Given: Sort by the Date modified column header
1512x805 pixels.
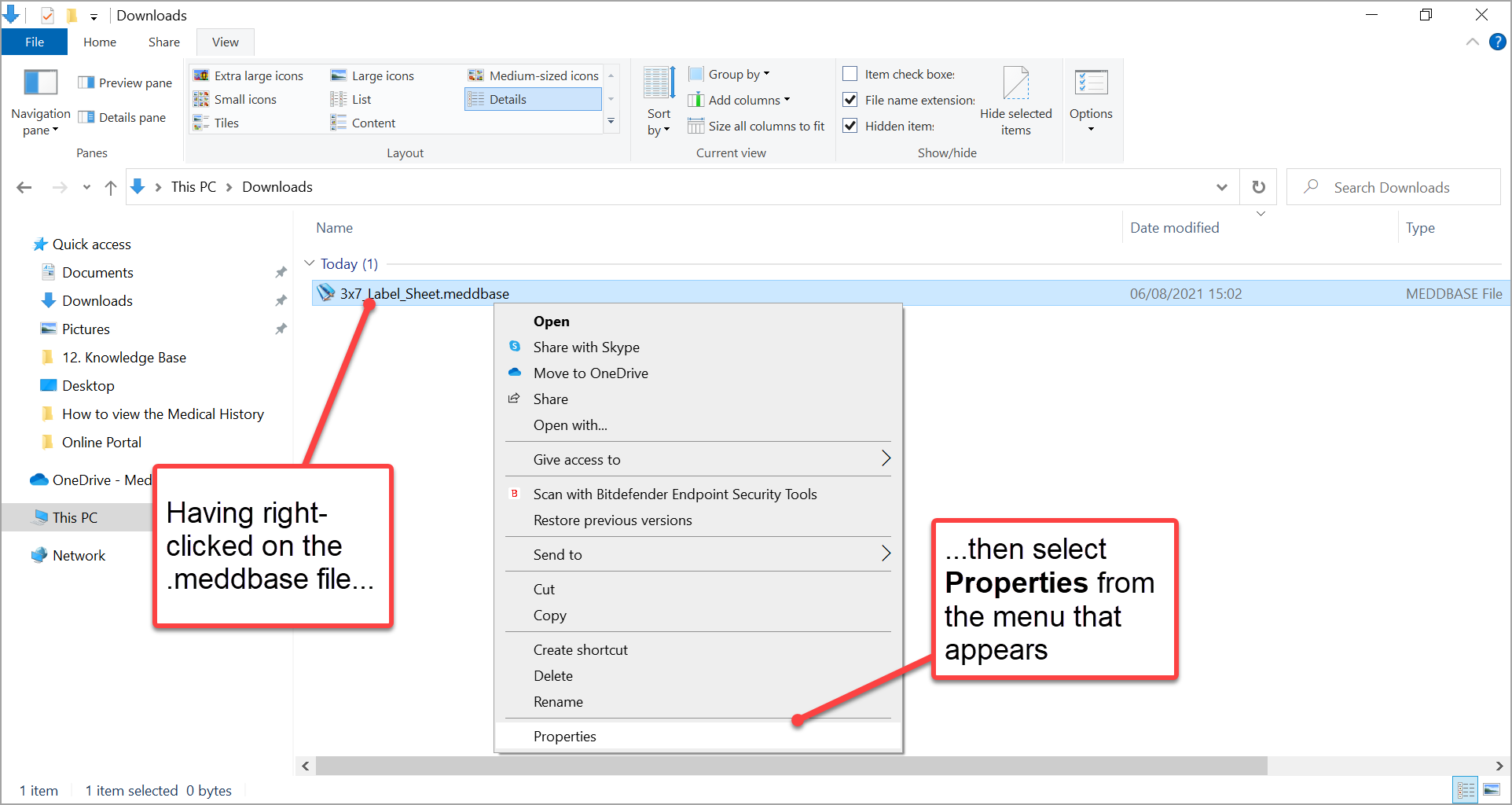Looking at the screenshot, I should coord(1174,228).
